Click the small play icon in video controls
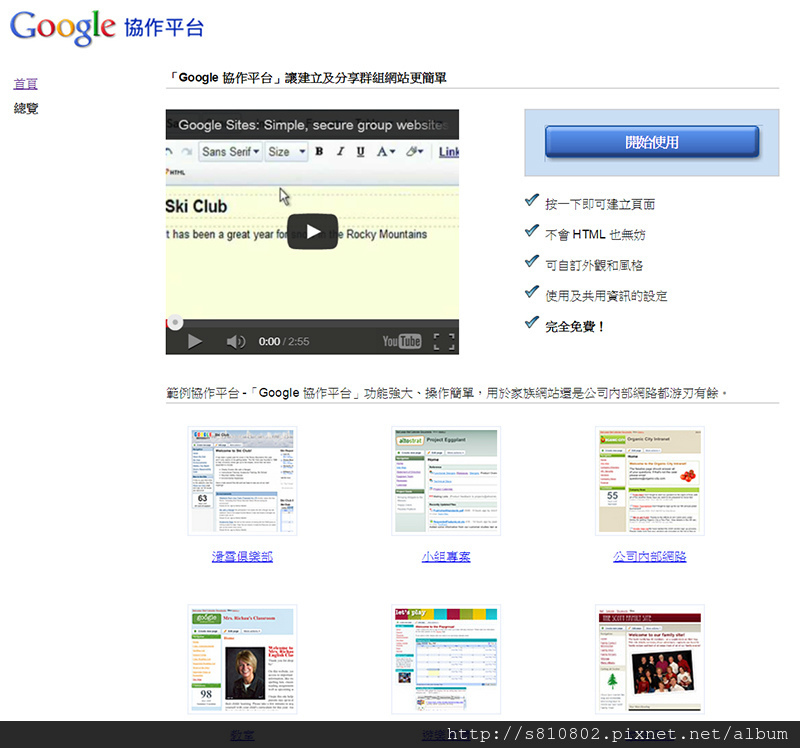This screenshot has width=800, height=748. [194, 341]
